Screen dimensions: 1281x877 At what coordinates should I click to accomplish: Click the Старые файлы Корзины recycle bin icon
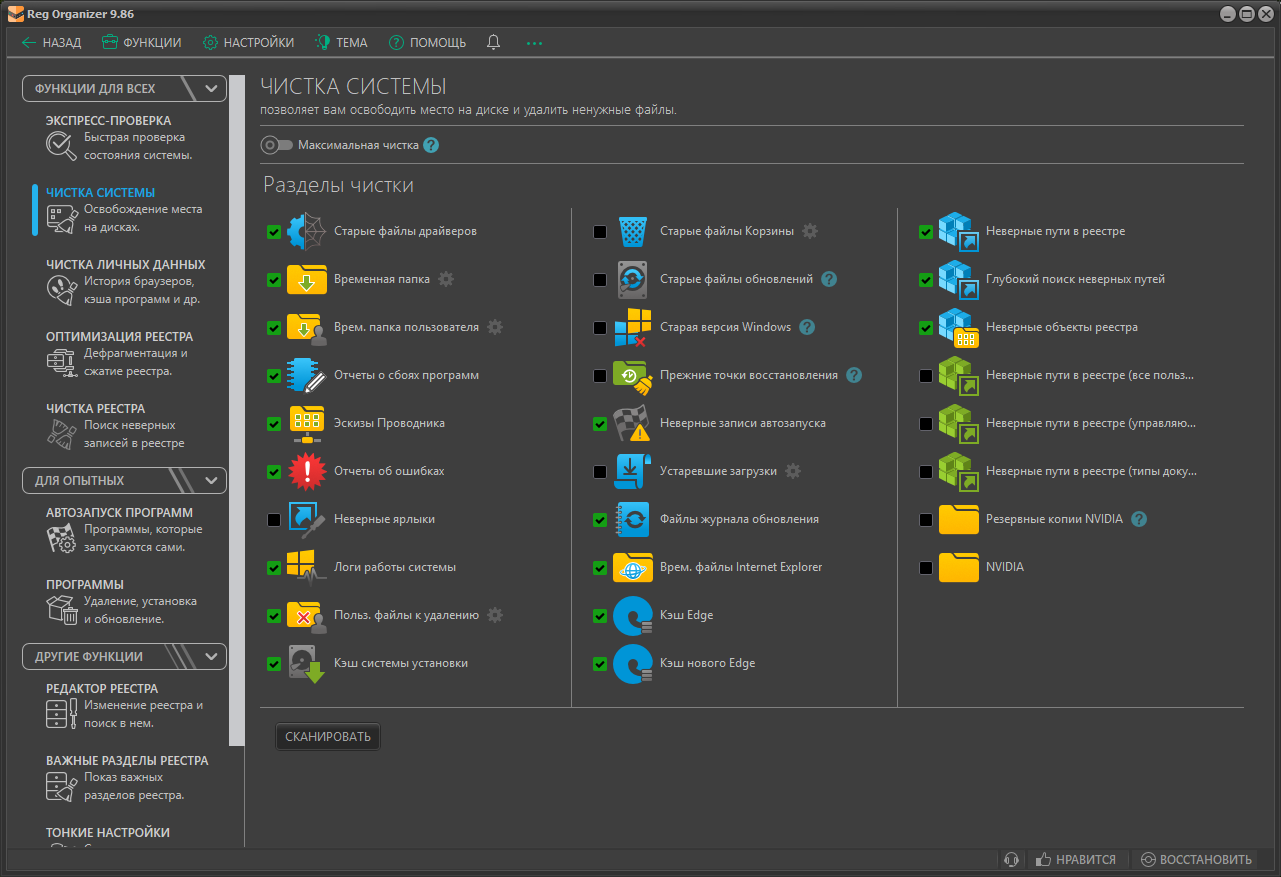pyautogui.click(x=631, y=231)
